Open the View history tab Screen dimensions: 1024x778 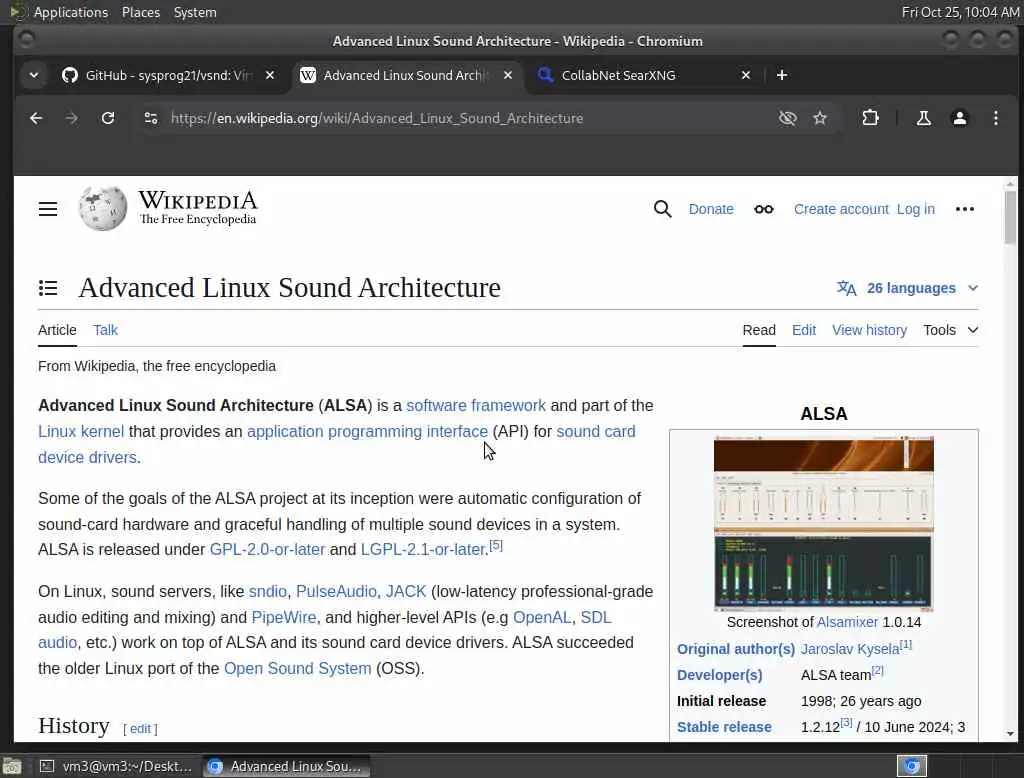coord(869,330)
